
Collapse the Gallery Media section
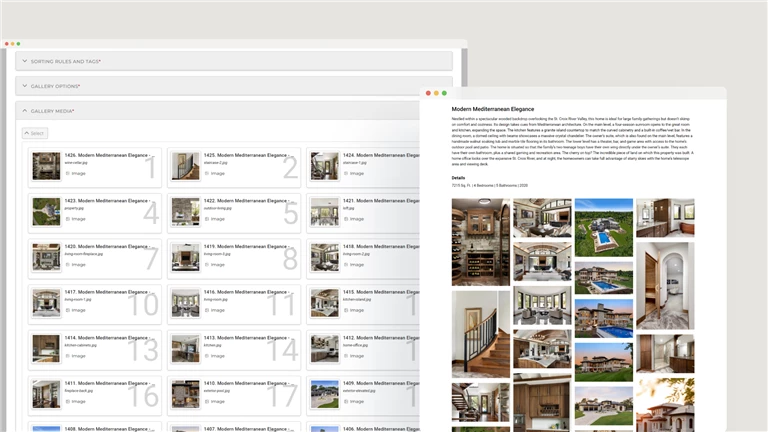[217, 111]
